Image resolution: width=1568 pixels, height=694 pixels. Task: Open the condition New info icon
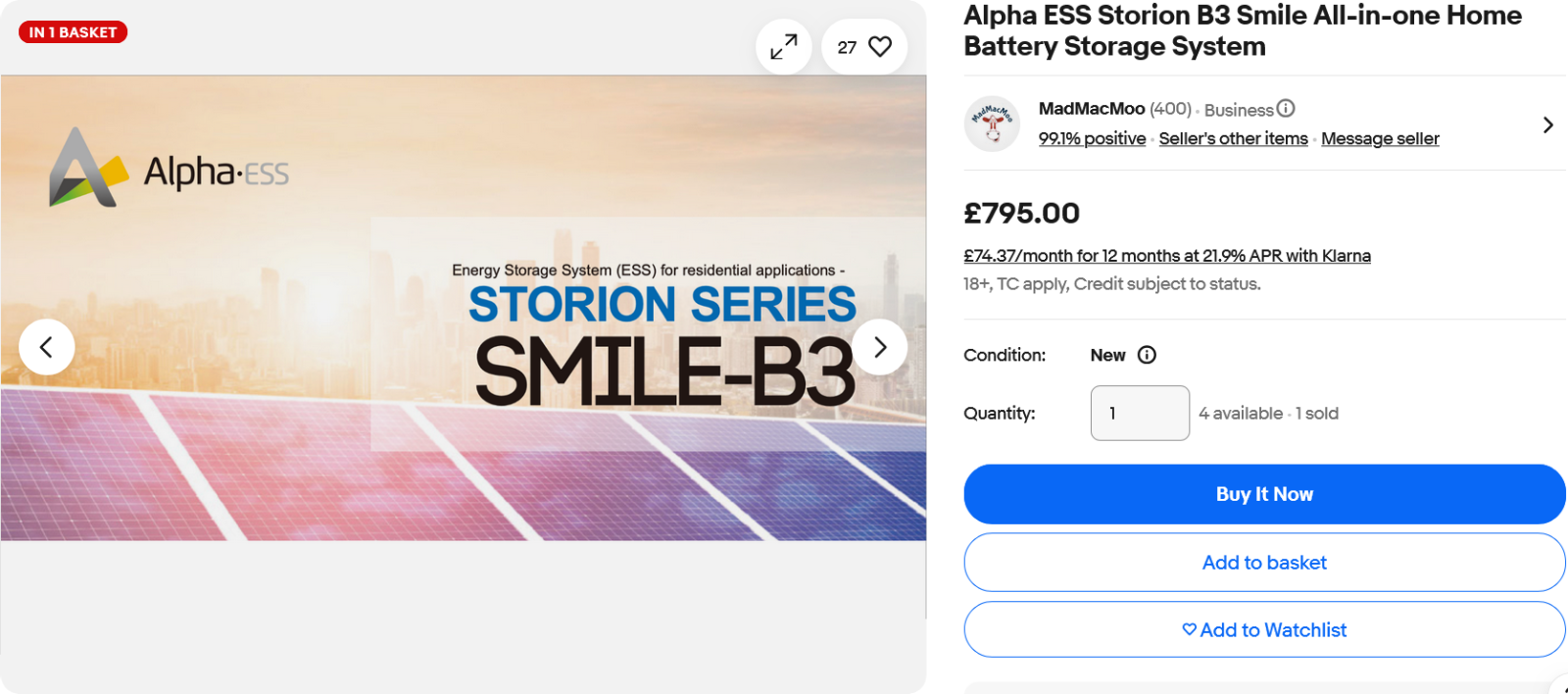[1147, 355]
